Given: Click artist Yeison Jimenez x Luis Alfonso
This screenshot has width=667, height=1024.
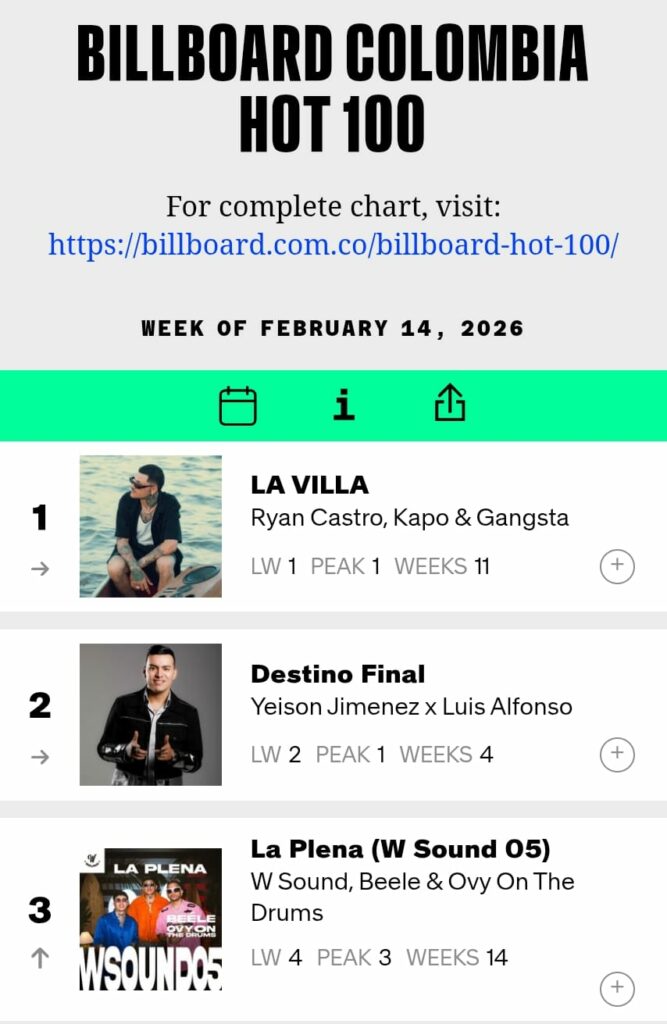Looking at the screenshot, I should 411,707.
